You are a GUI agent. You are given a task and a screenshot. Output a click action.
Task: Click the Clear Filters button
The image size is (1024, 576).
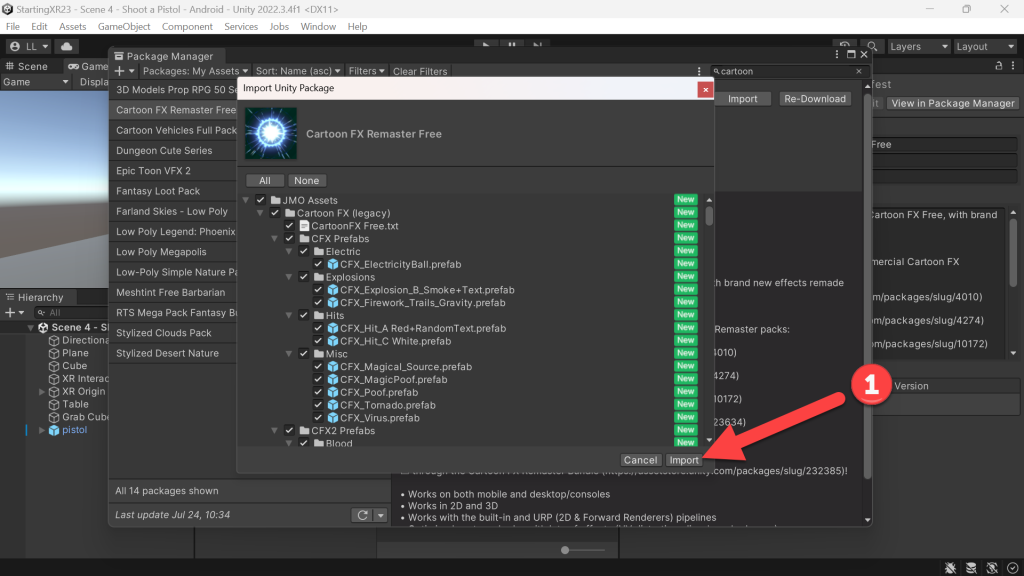tap(420, 71)
